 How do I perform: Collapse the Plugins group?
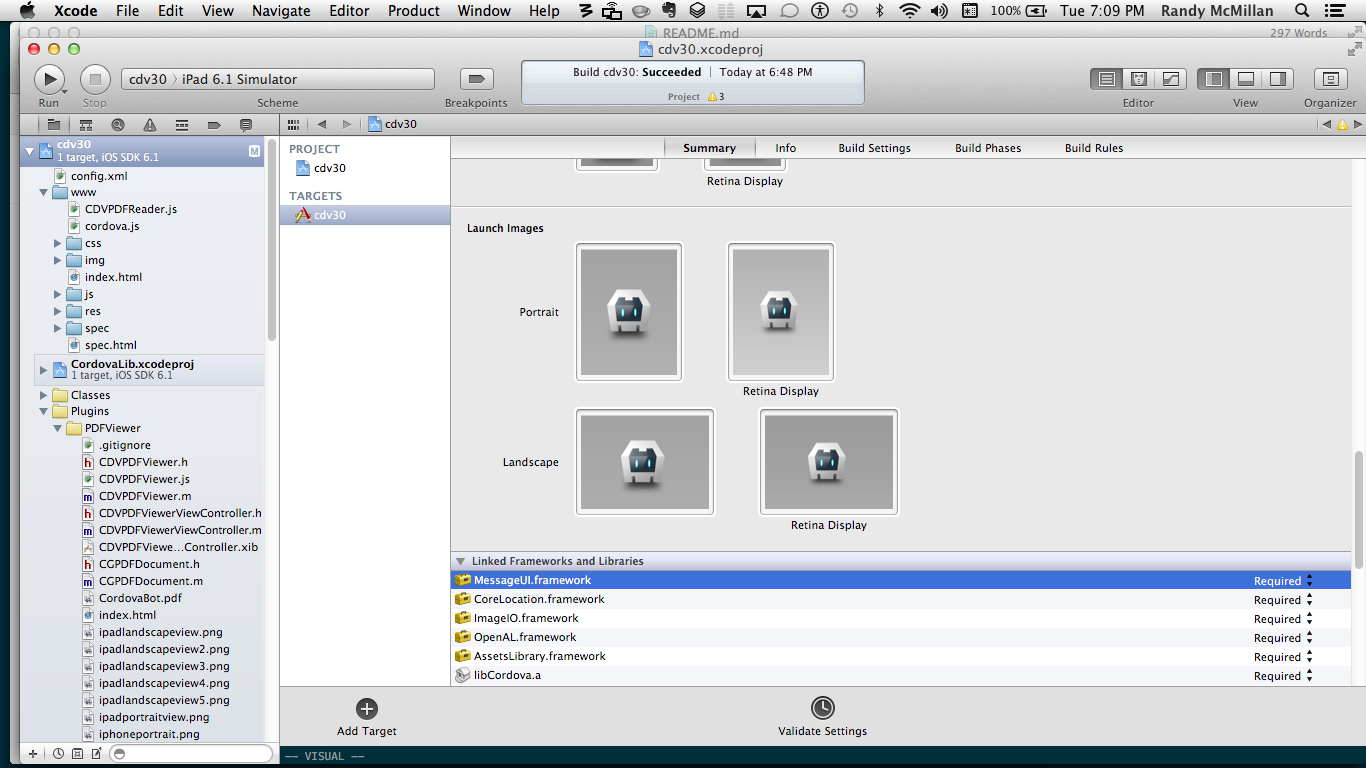coord(44,411)
